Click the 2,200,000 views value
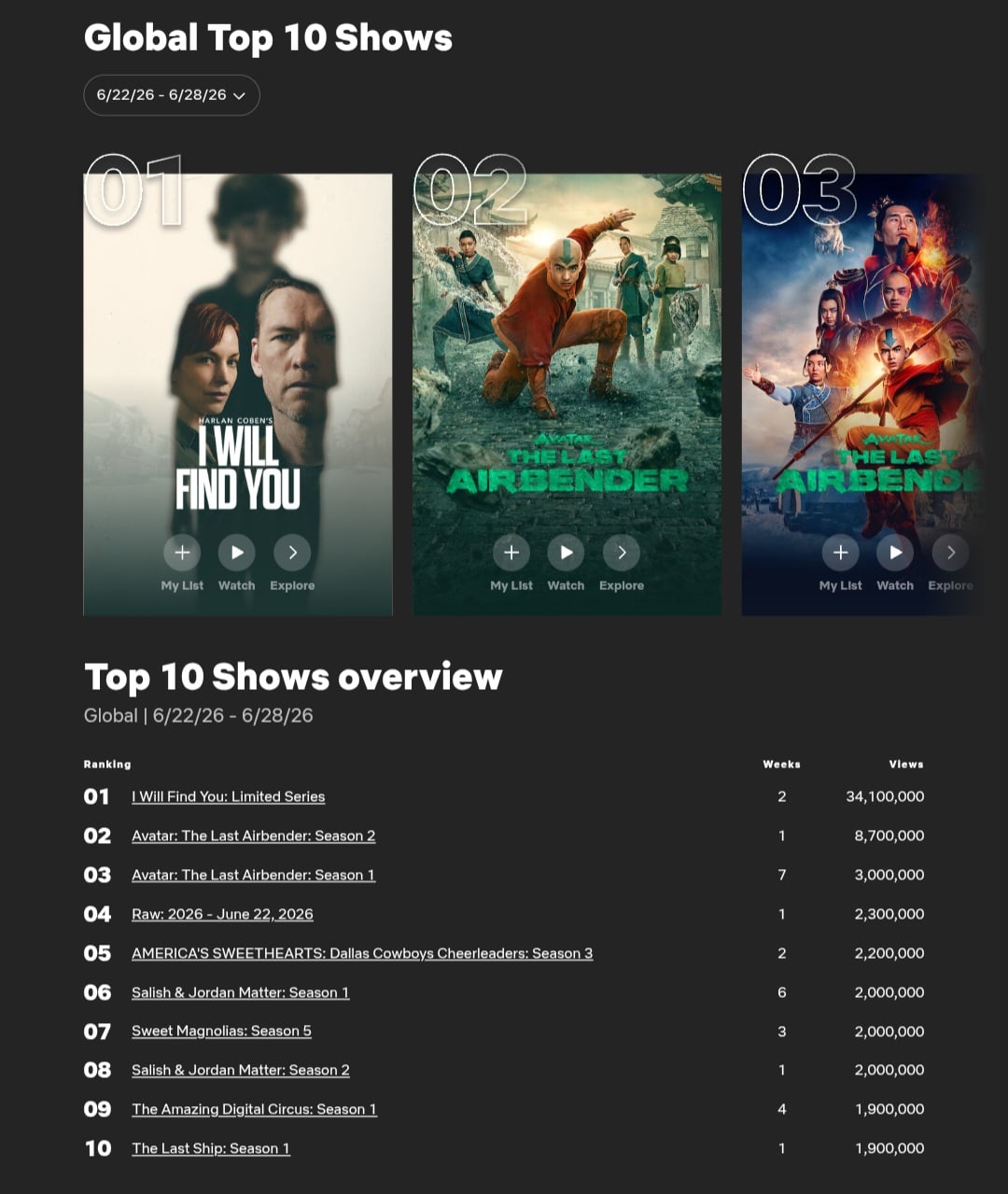 pos(889,953)
